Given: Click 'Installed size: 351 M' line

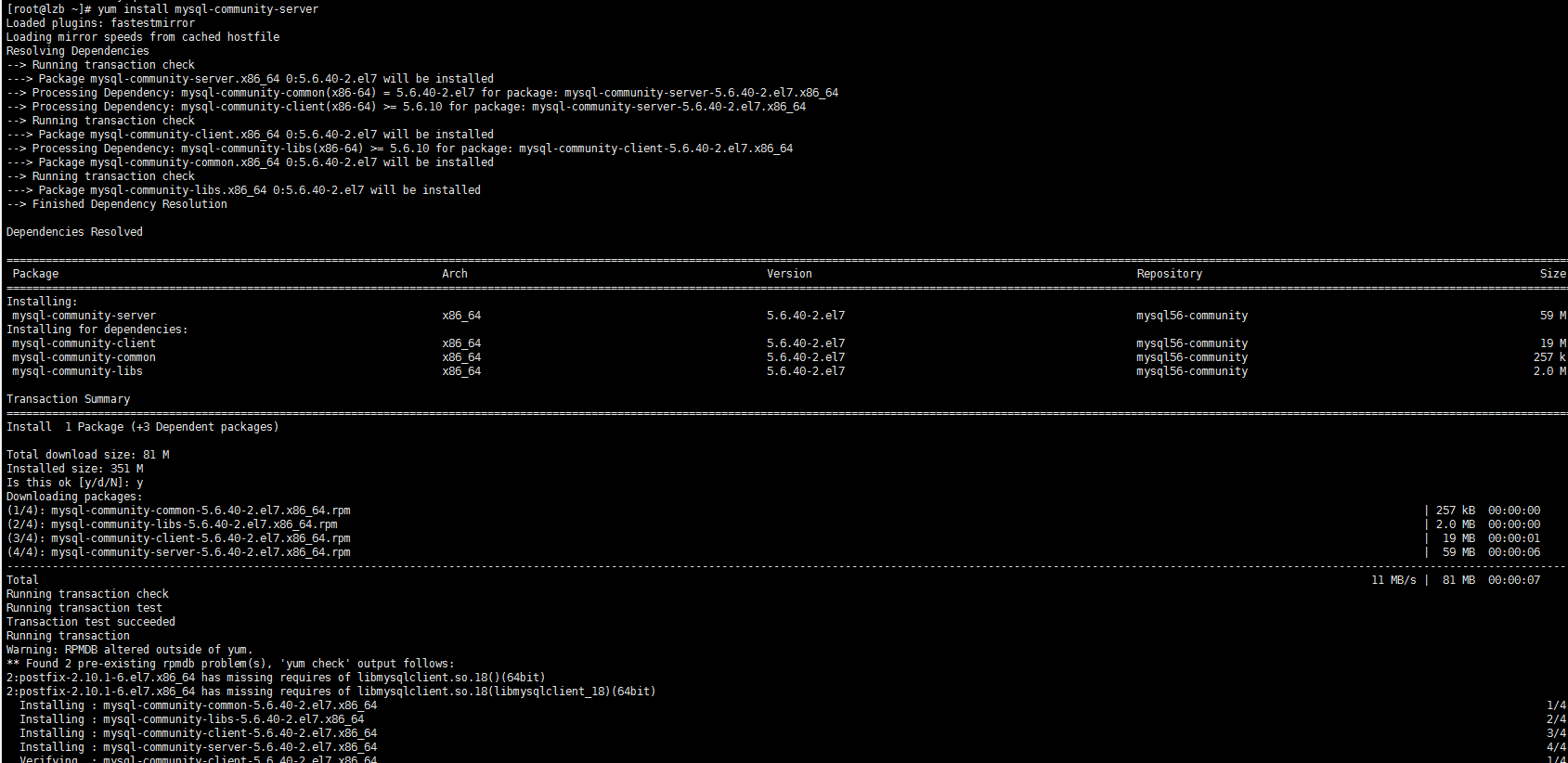Looking at the screenshot, I should [75, 469].
